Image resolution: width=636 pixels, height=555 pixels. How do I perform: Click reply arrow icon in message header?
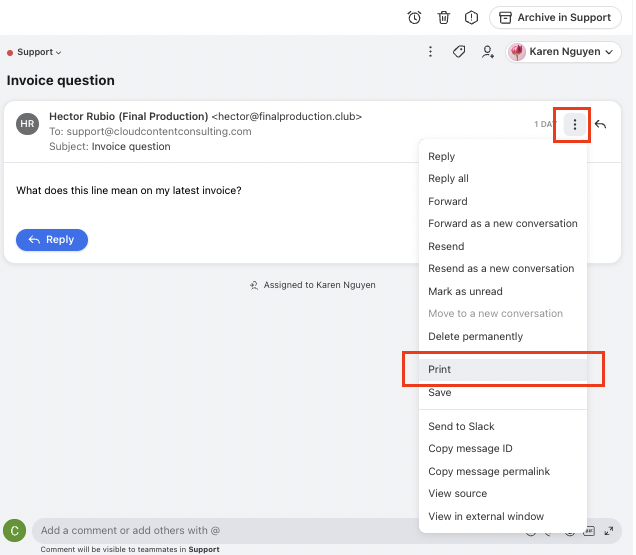[601, 124]
